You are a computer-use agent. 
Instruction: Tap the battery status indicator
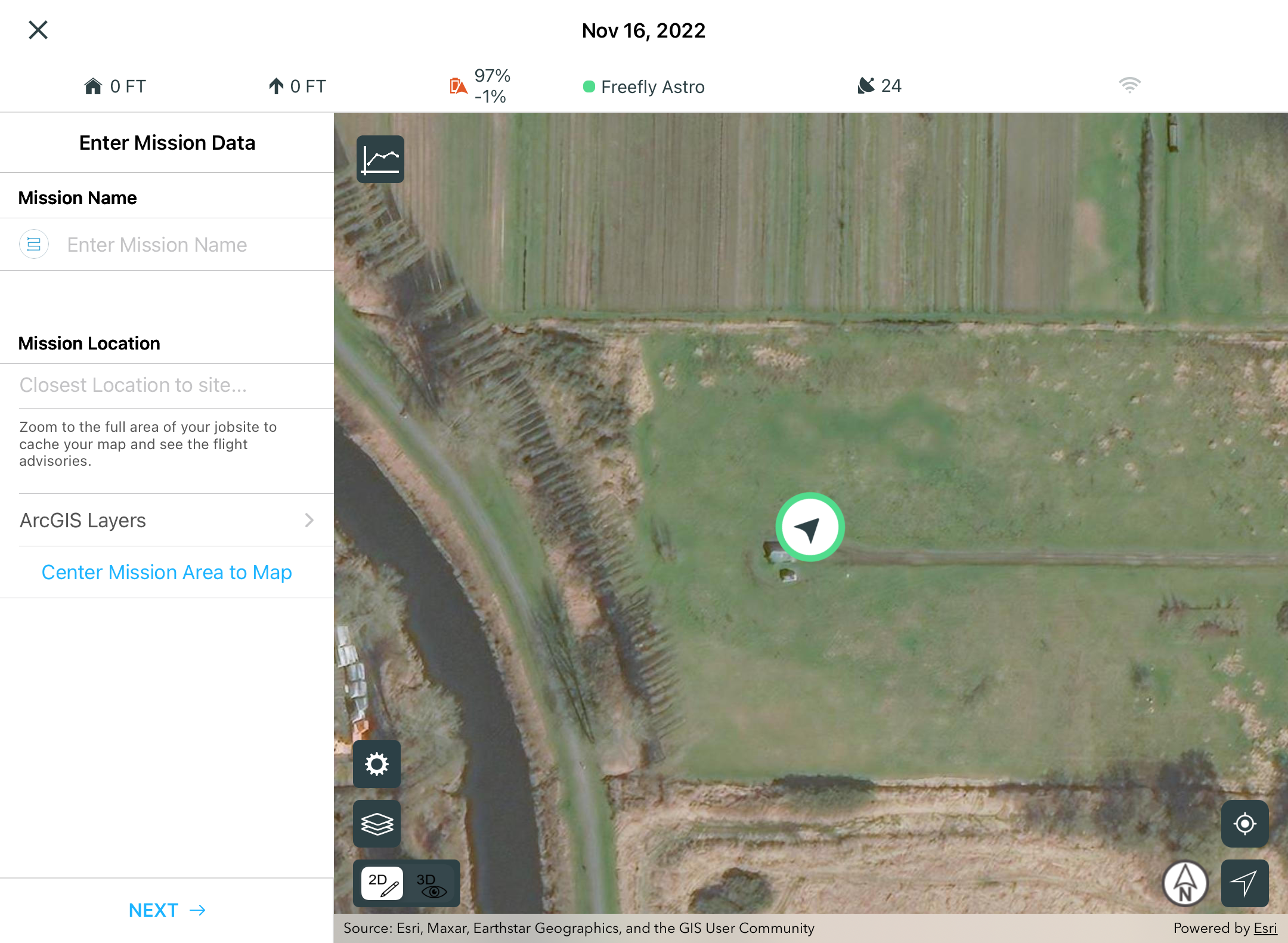458,86
